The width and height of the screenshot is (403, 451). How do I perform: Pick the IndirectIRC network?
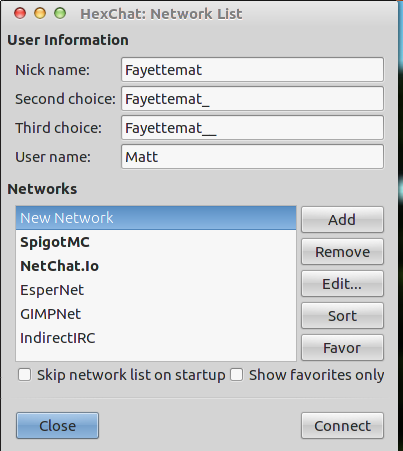(x=156, y=338)
